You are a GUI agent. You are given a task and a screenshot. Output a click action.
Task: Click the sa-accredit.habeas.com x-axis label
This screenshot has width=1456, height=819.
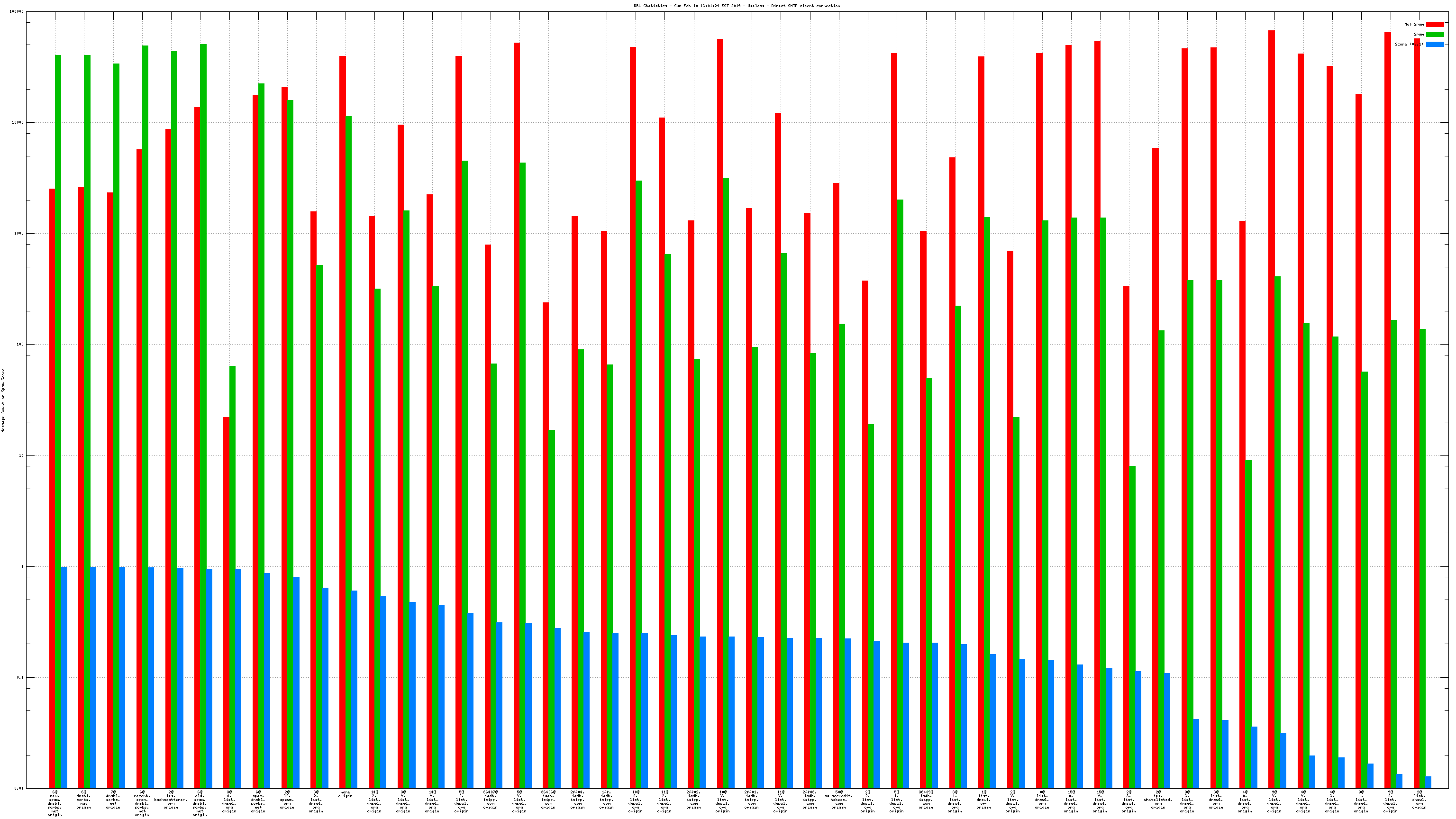838,800
